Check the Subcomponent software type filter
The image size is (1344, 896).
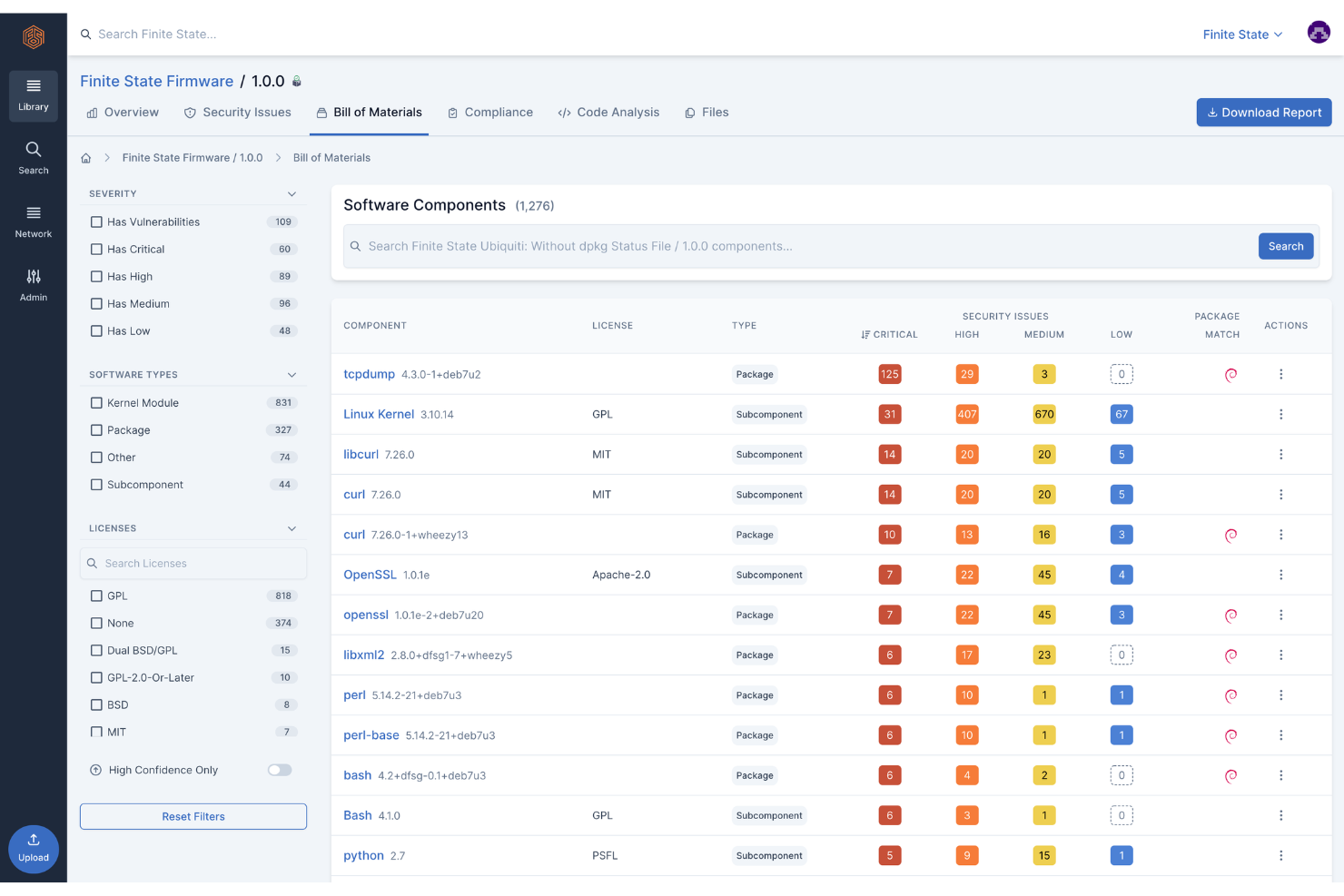pos(96,484)
